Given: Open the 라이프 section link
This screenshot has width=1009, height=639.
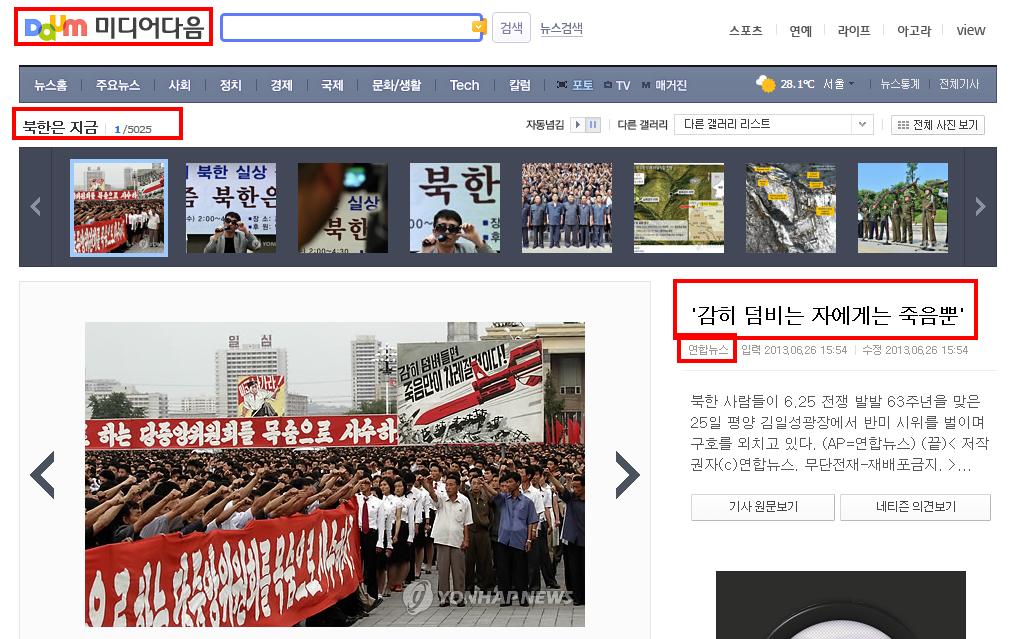Looking at the screenshot, I should click(854, 30).
